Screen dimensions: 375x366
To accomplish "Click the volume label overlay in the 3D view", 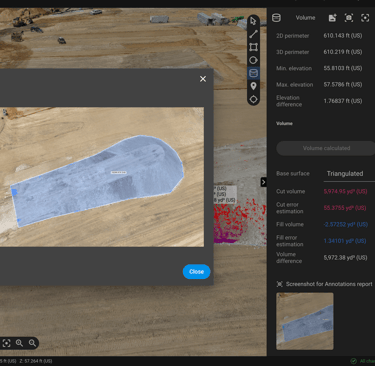I will [x=224, y=194].
